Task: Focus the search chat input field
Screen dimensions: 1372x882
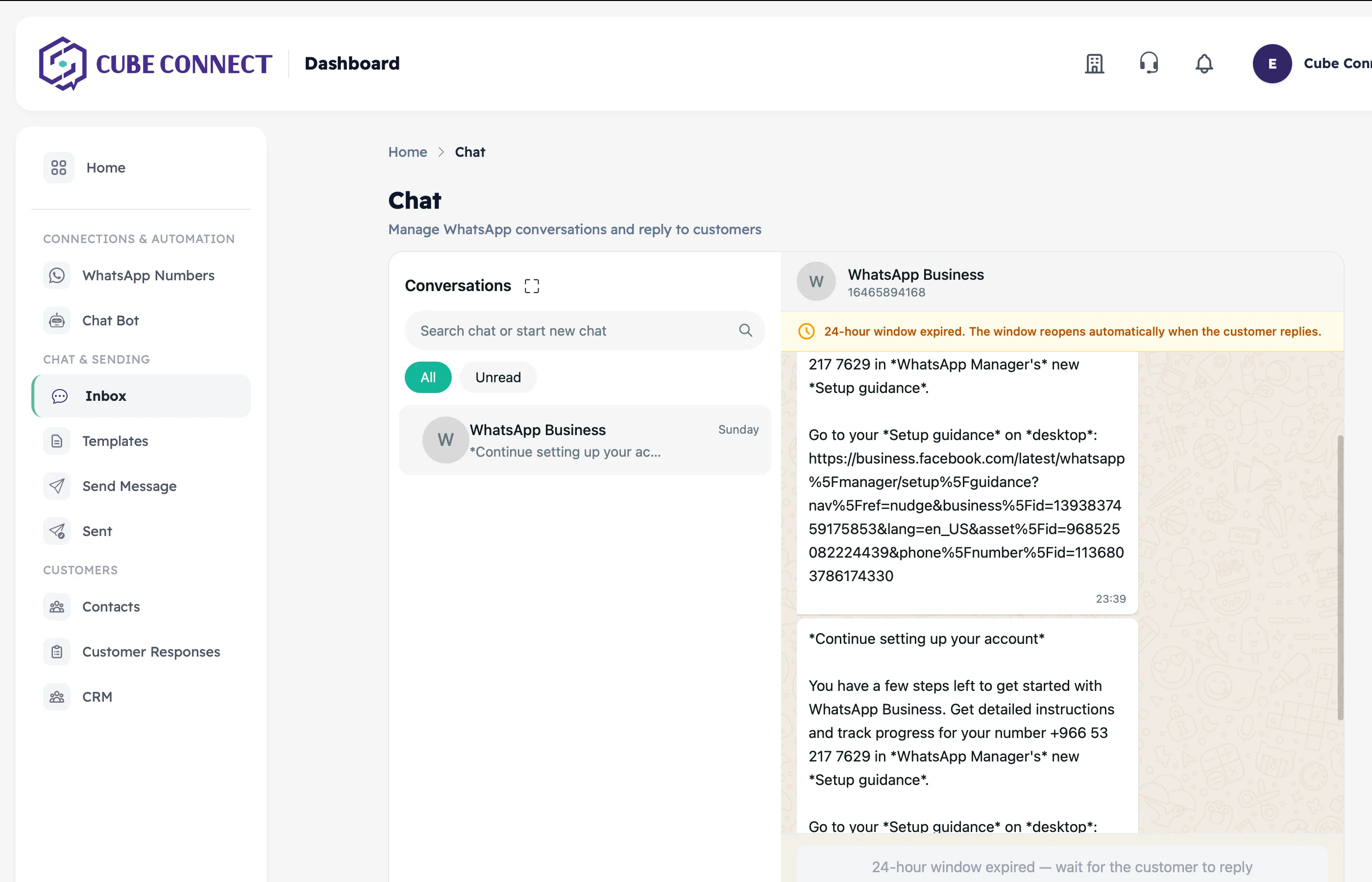Action: point(585,330)
